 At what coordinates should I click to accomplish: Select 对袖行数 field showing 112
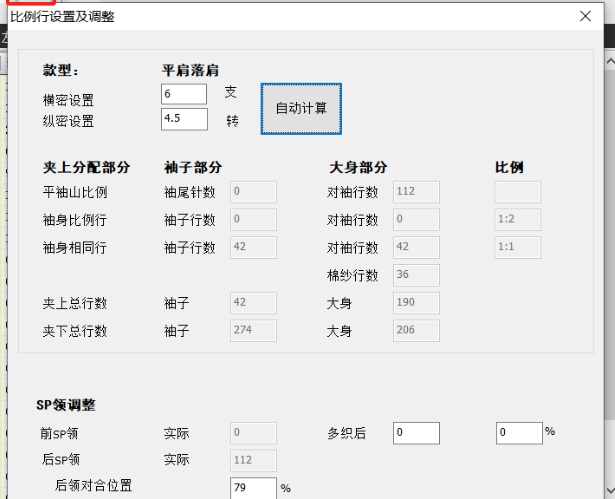click(x=416, y=192)
